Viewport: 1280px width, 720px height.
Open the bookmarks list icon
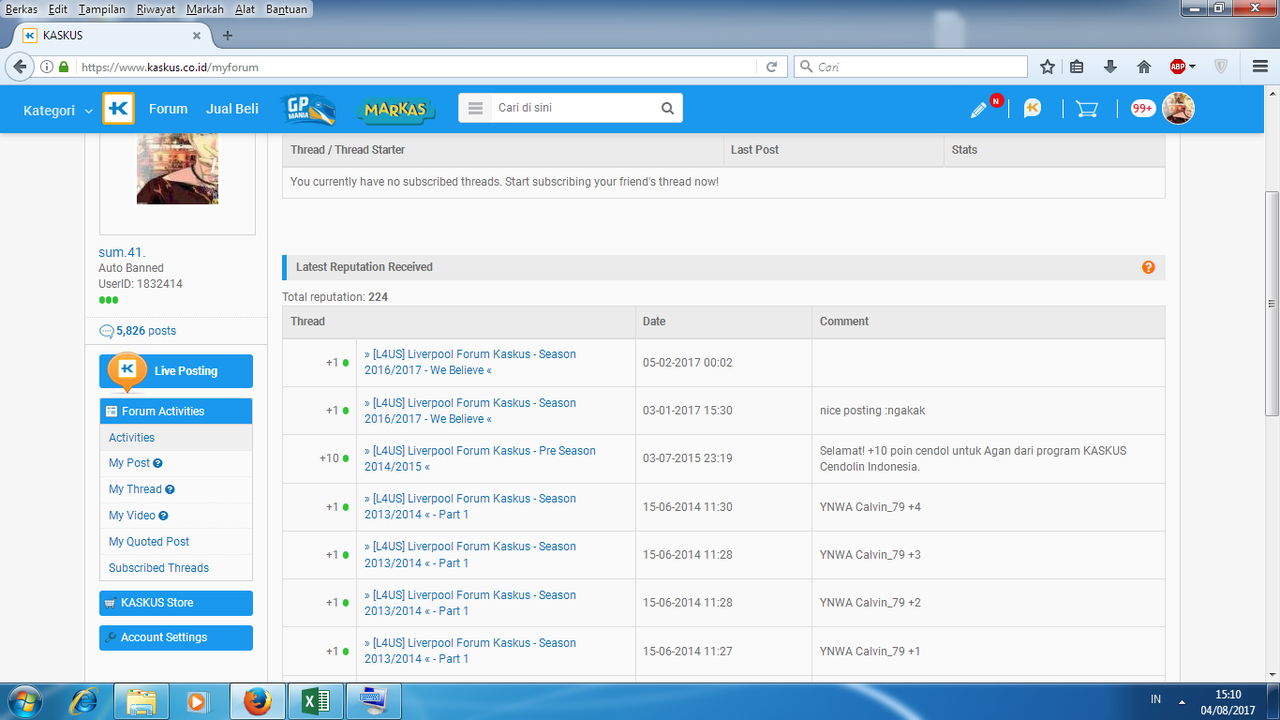click(x=1077, y=67)
